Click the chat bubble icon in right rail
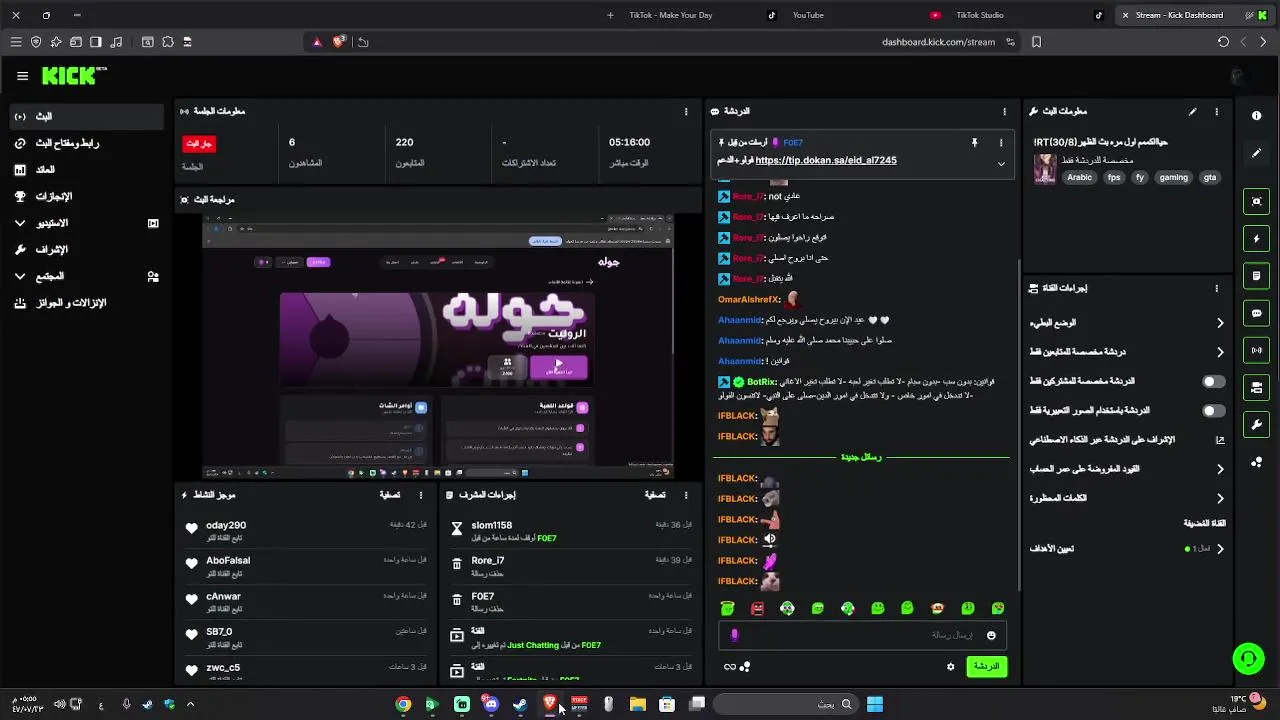This screenshot has width=1280, height=720. point(1257,313)
